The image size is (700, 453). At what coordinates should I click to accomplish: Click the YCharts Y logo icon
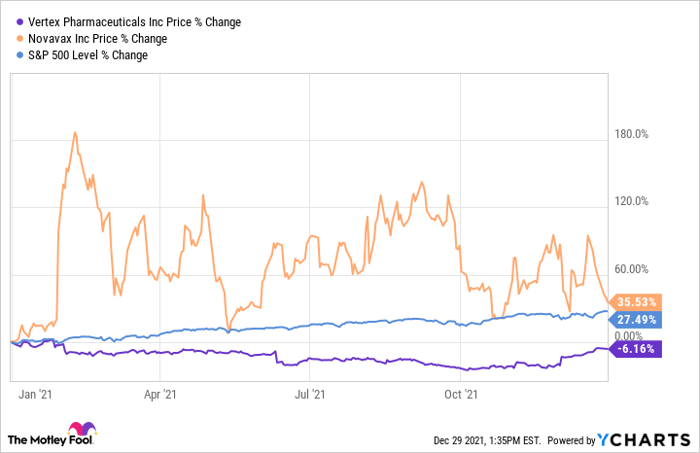pyautogui.click(x=604, y=439)
